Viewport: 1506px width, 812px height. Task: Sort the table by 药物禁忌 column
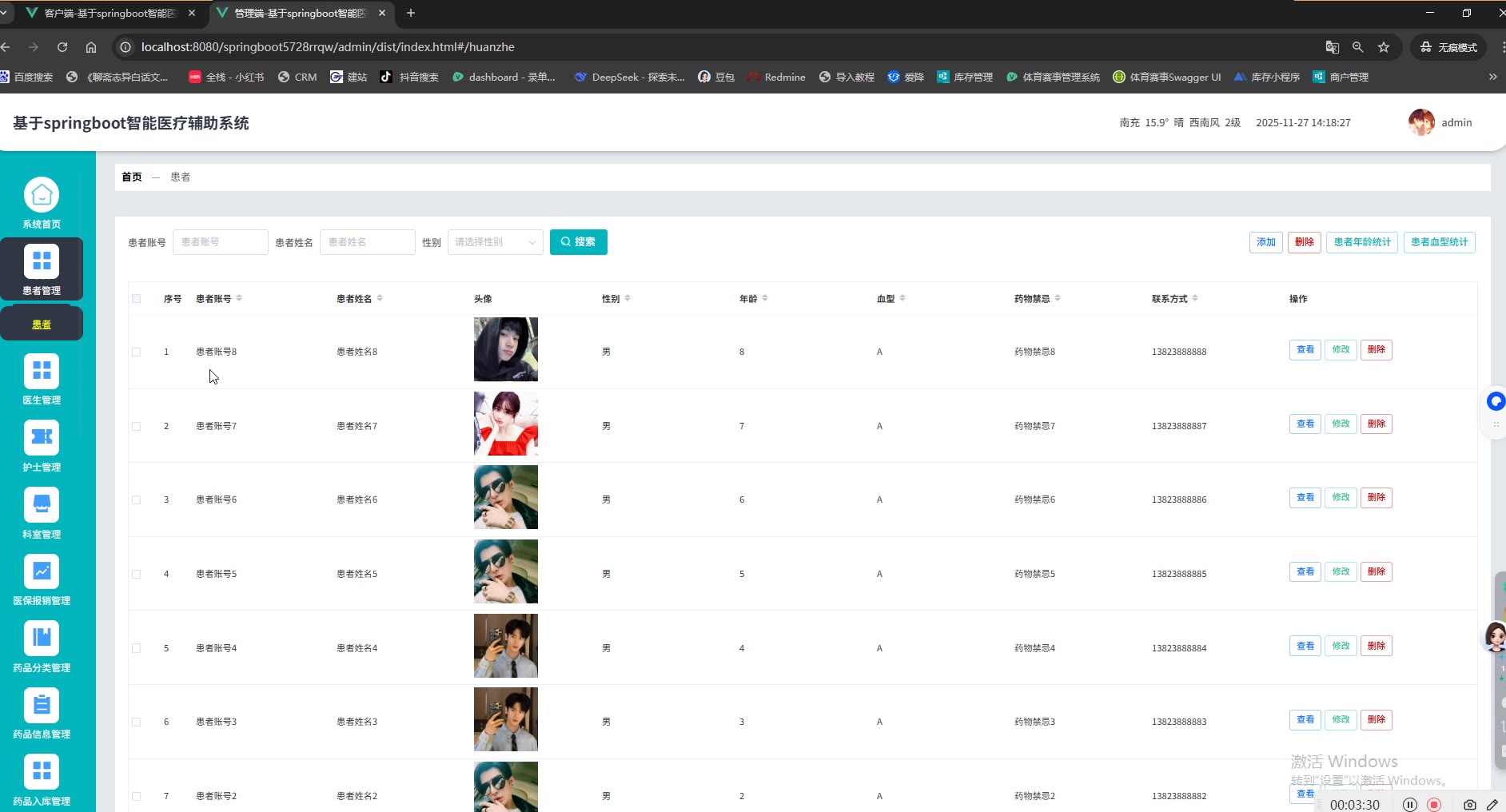[x=1058, y=298]
